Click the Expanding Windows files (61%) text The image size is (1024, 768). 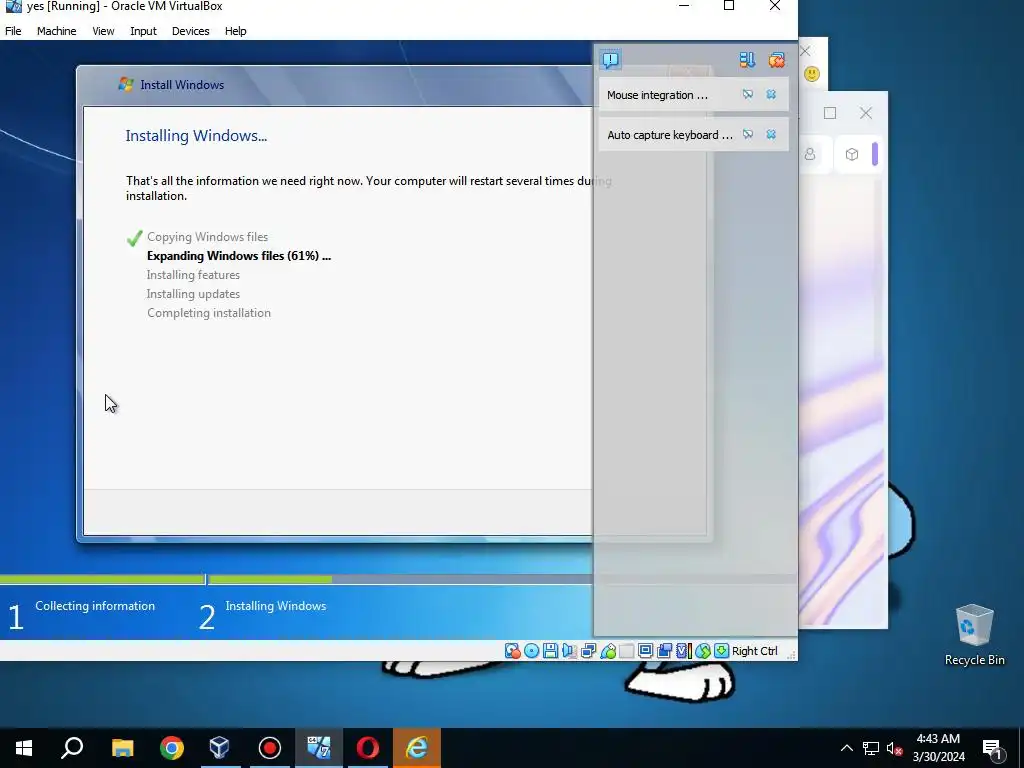coord(239,256)
